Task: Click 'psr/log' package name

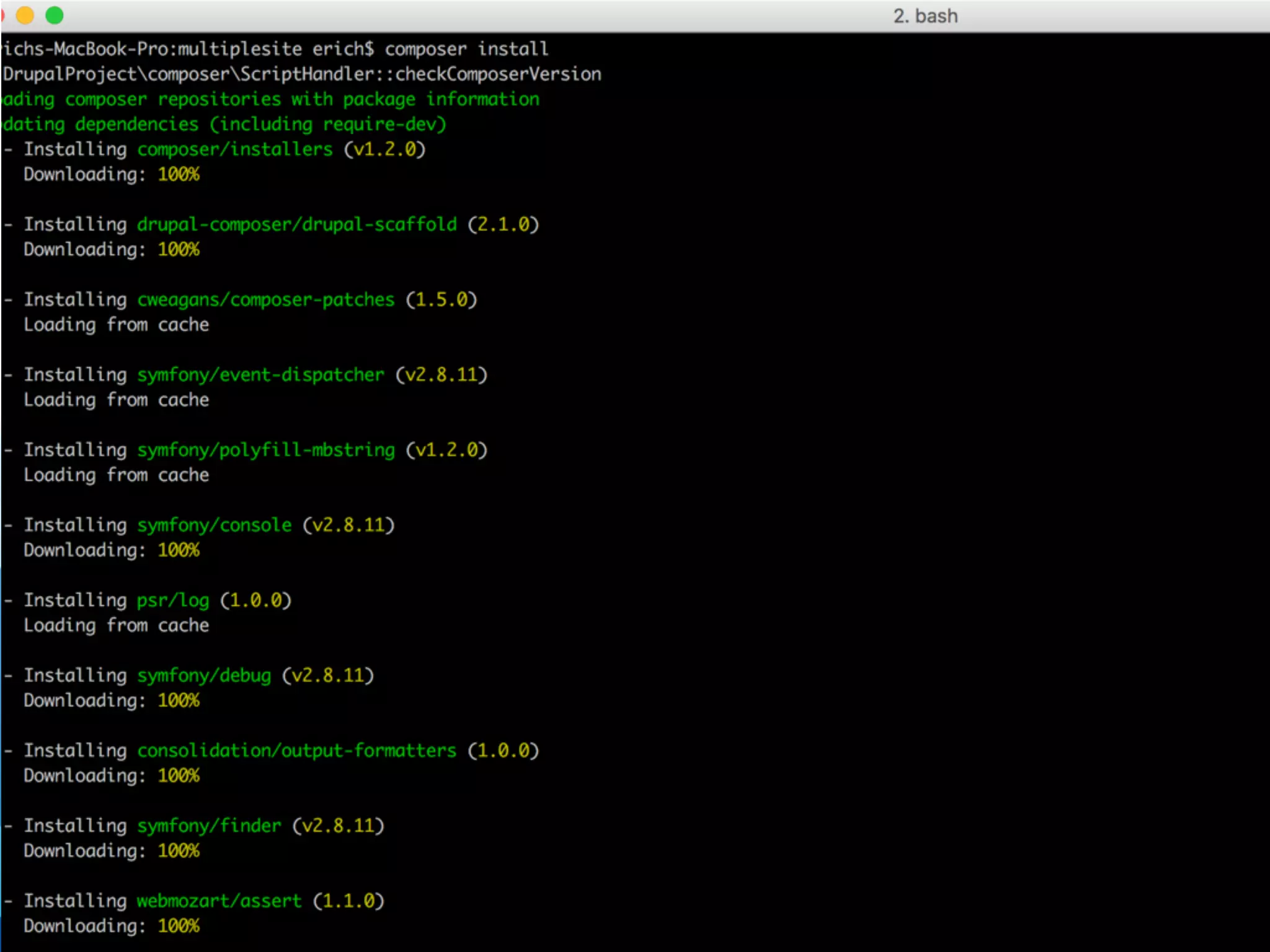Action: (173, 601)
